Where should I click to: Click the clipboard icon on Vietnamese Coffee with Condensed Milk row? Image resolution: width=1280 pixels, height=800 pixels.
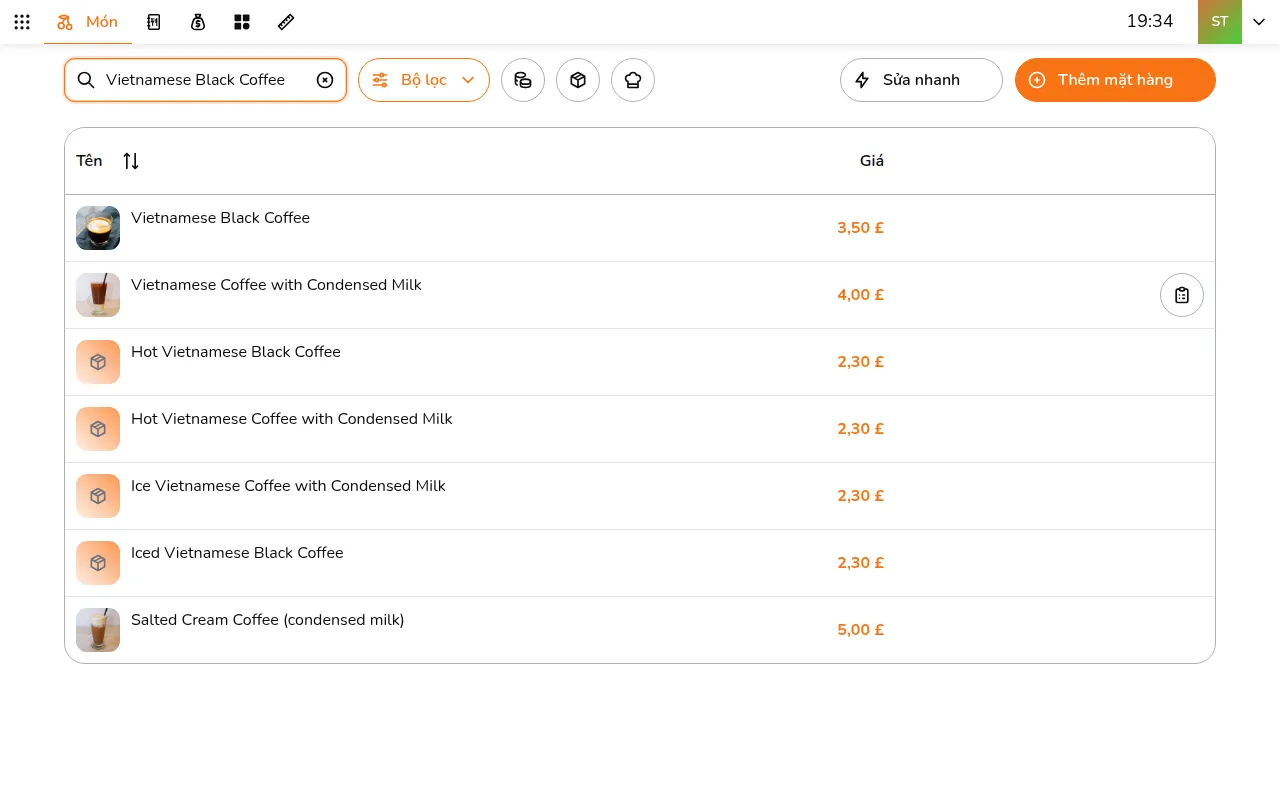click(x=1182, y=295)
